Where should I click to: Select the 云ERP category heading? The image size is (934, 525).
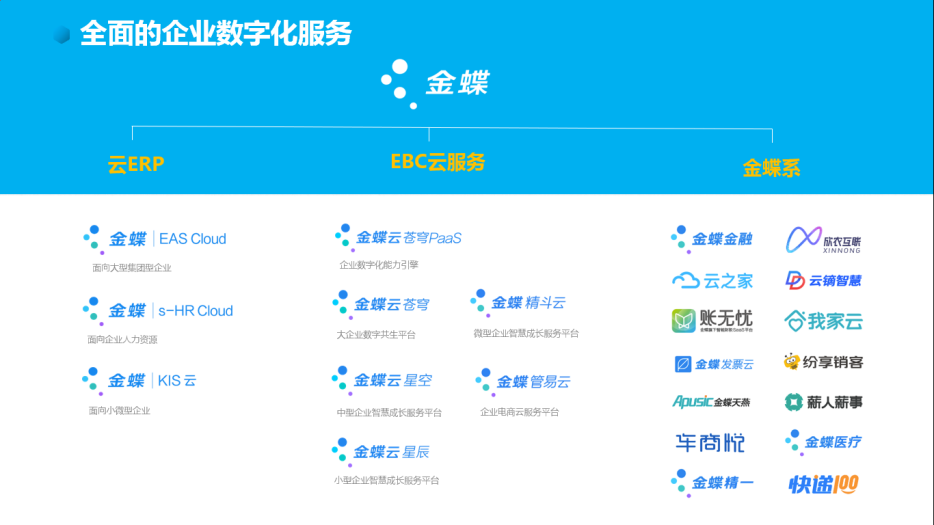[x=136, y=164]
